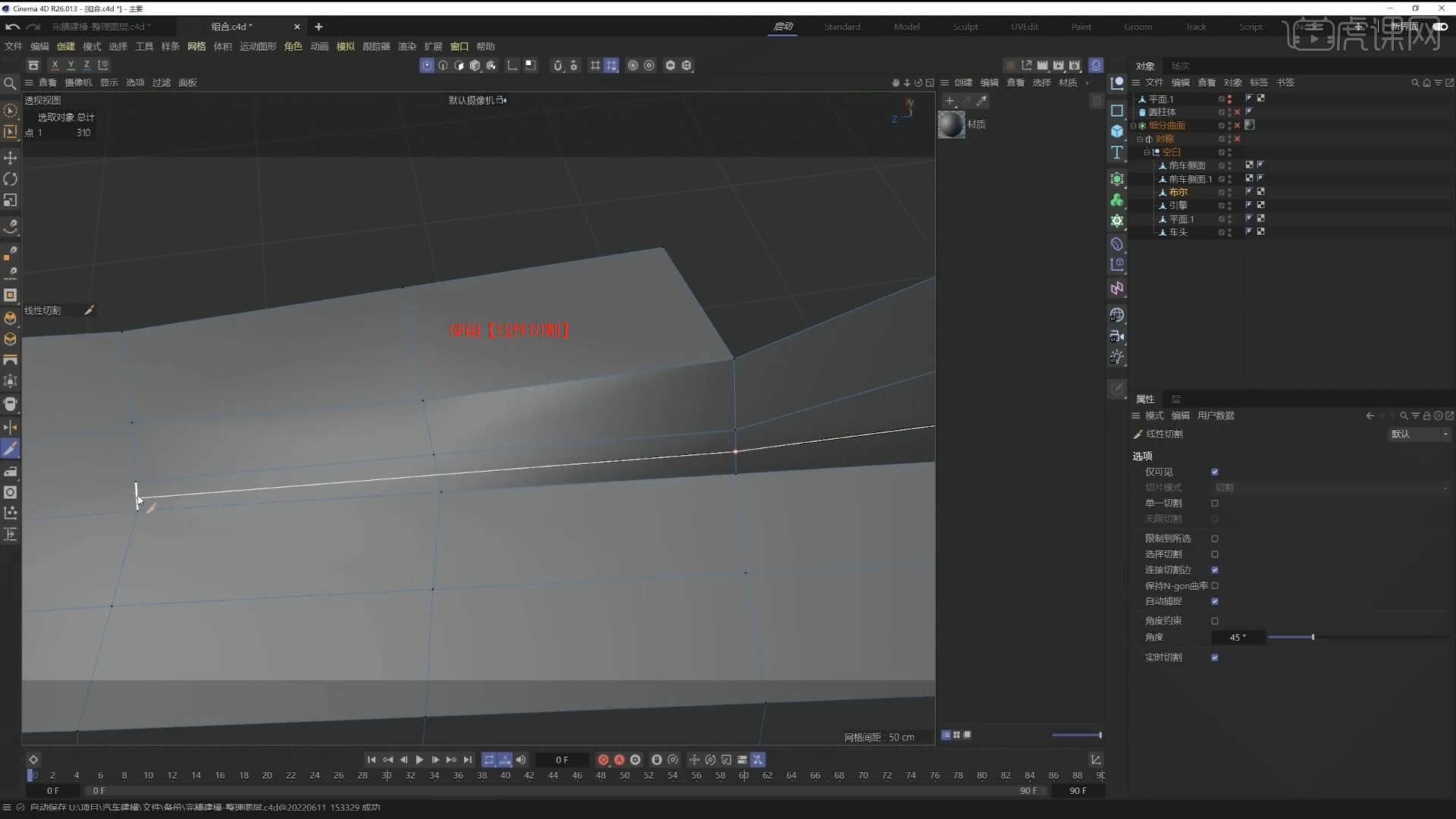Click the Light object icon in palette

point(1117,357)
